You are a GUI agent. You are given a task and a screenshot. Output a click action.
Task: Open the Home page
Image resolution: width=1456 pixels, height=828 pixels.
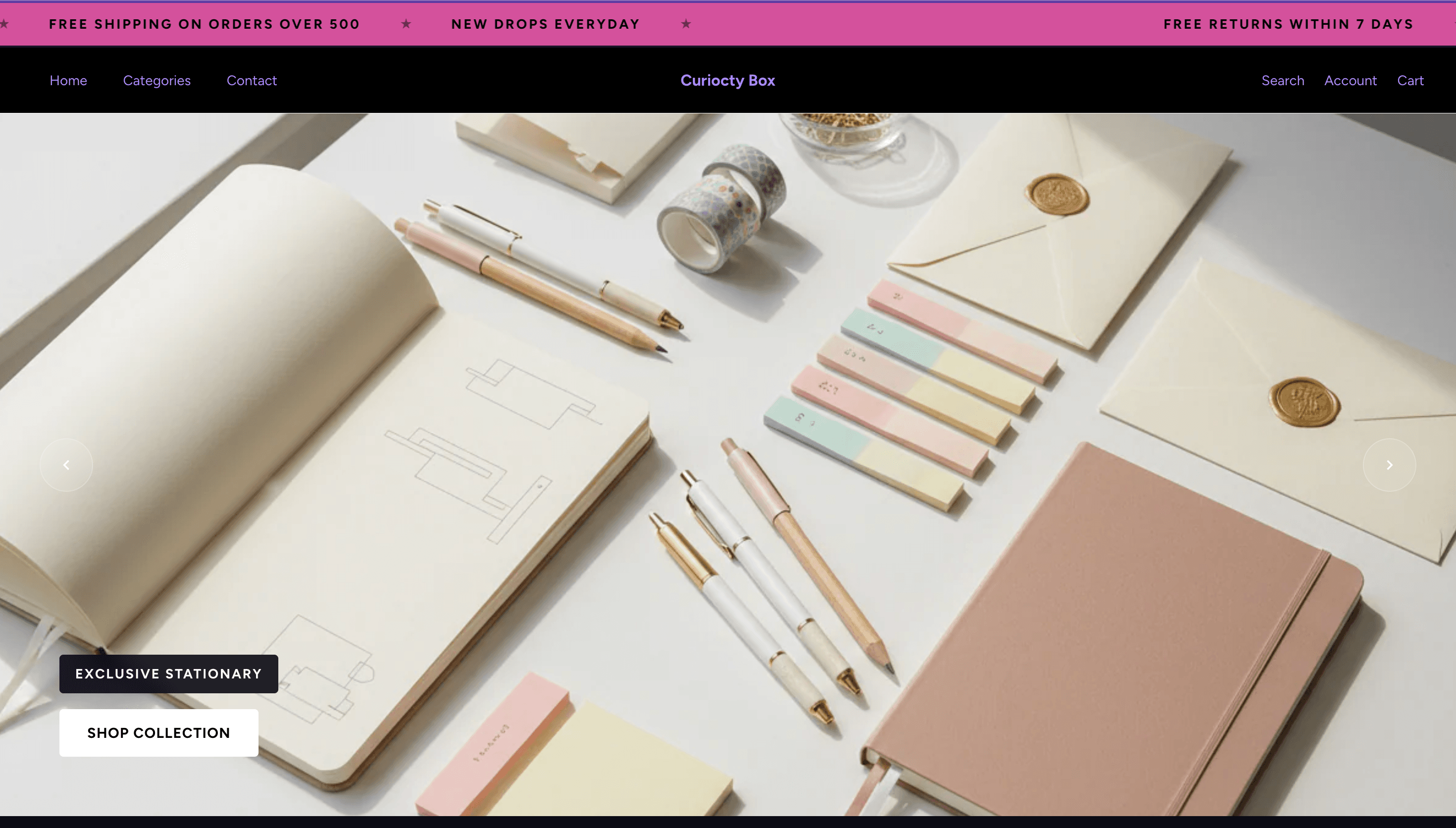(68, 80)
